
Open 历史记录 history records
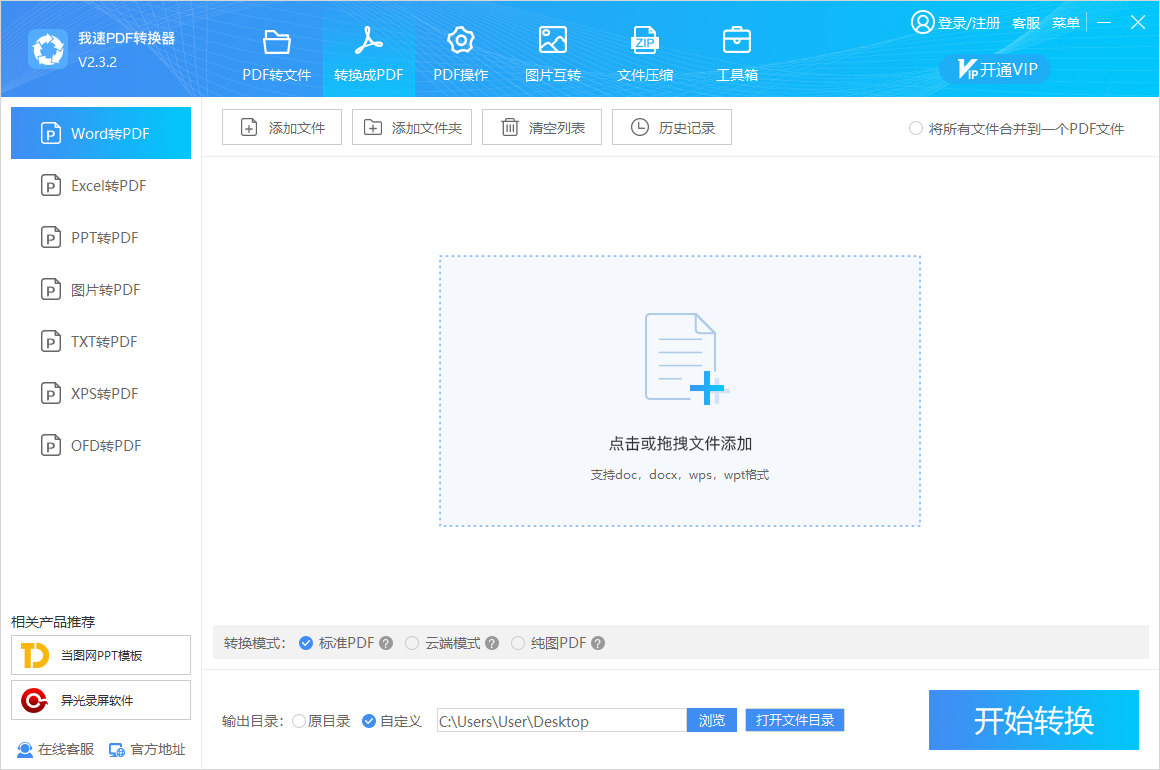pyautogui.click(x=672, y=128)
